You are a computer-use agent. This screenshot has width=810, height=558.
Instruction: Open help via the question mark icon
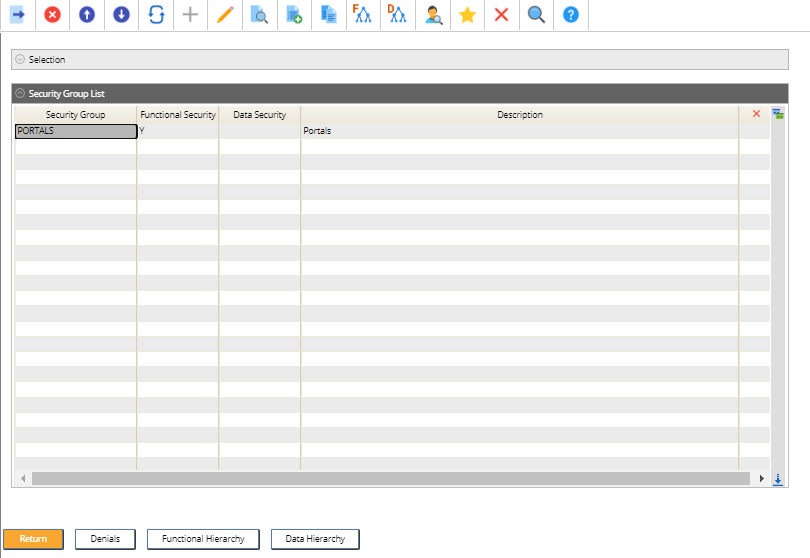pyautogui.click(x=571, y=14)
